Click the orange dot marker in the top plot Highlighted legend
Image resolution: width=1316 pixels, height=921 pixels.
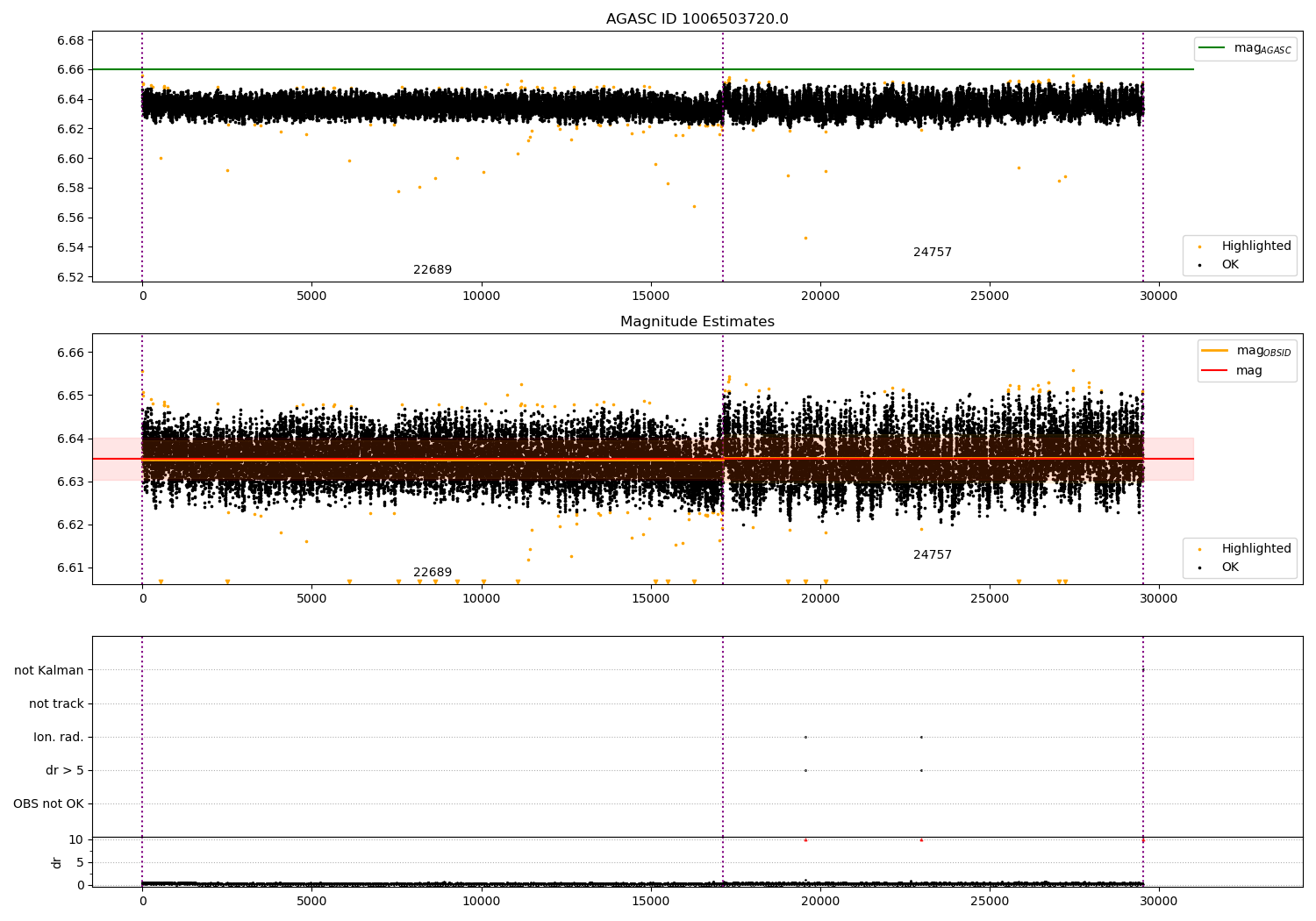(x=1199, y=246)
